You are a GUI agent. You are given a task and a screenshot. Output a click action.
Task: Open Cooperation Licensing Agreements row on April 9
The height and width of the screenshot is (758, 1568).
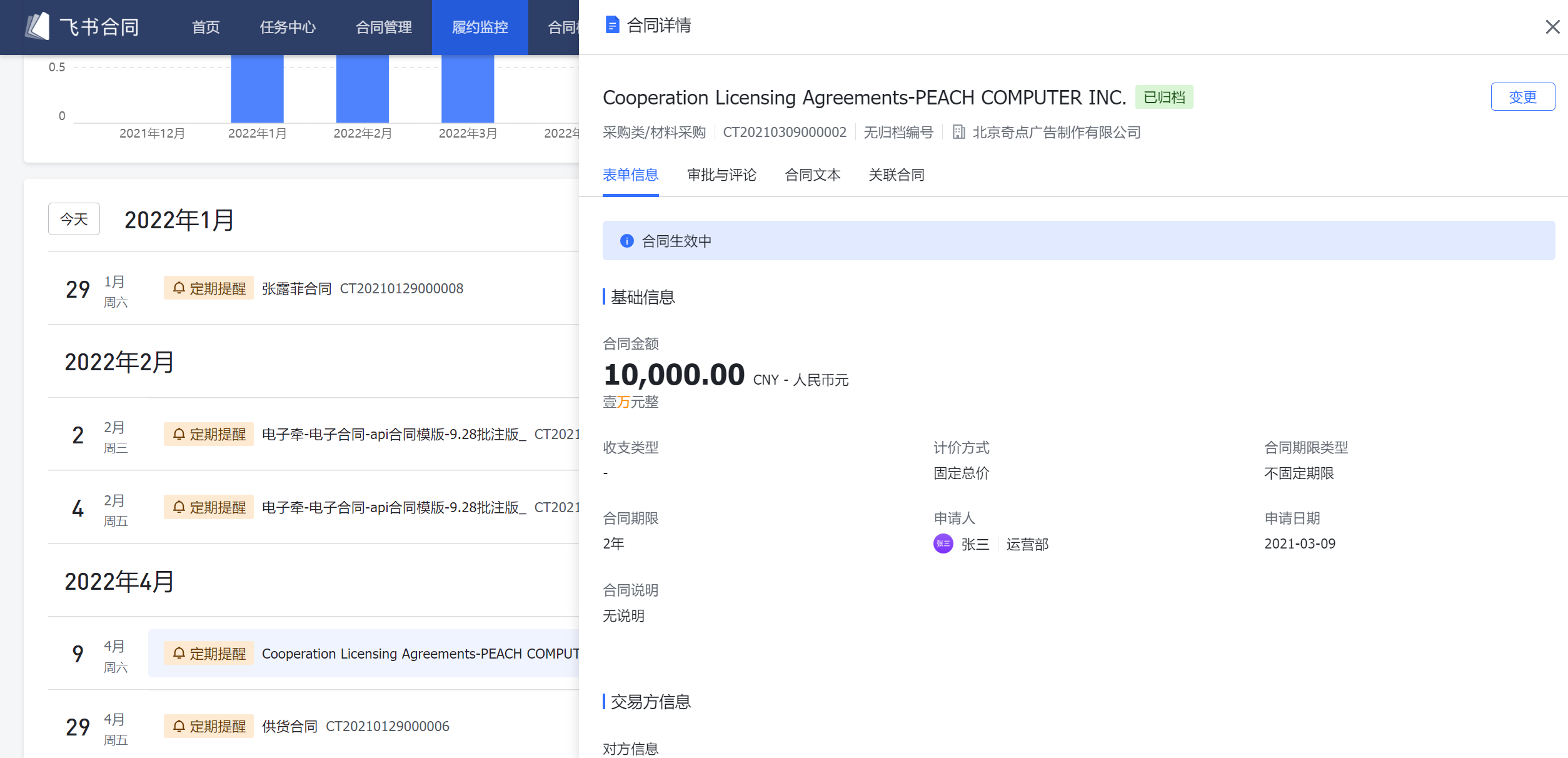point(363,654)
